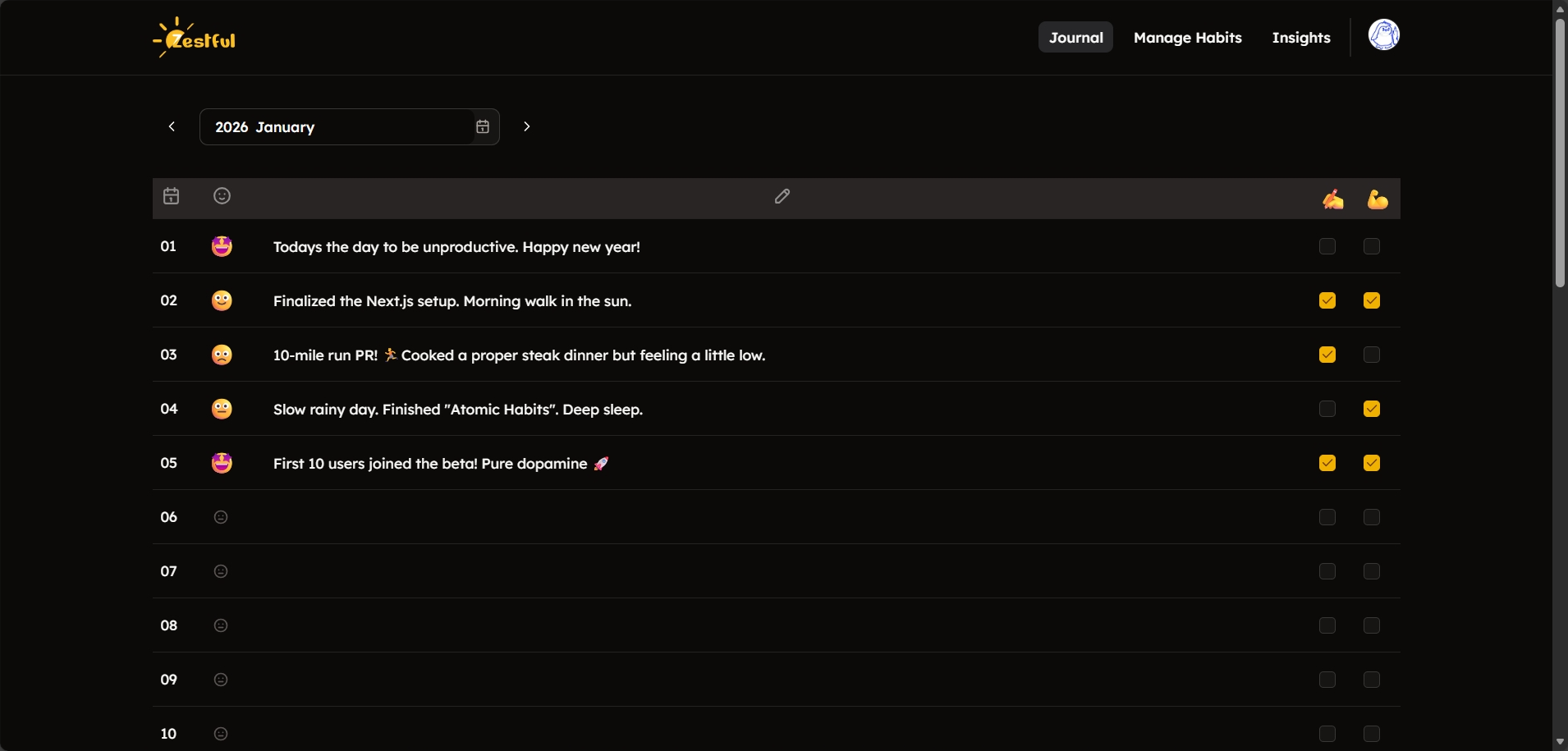Screen dimensions: 1568x751
Task: Change the neutral mood emoji on day 04
Action: (222, 409)
